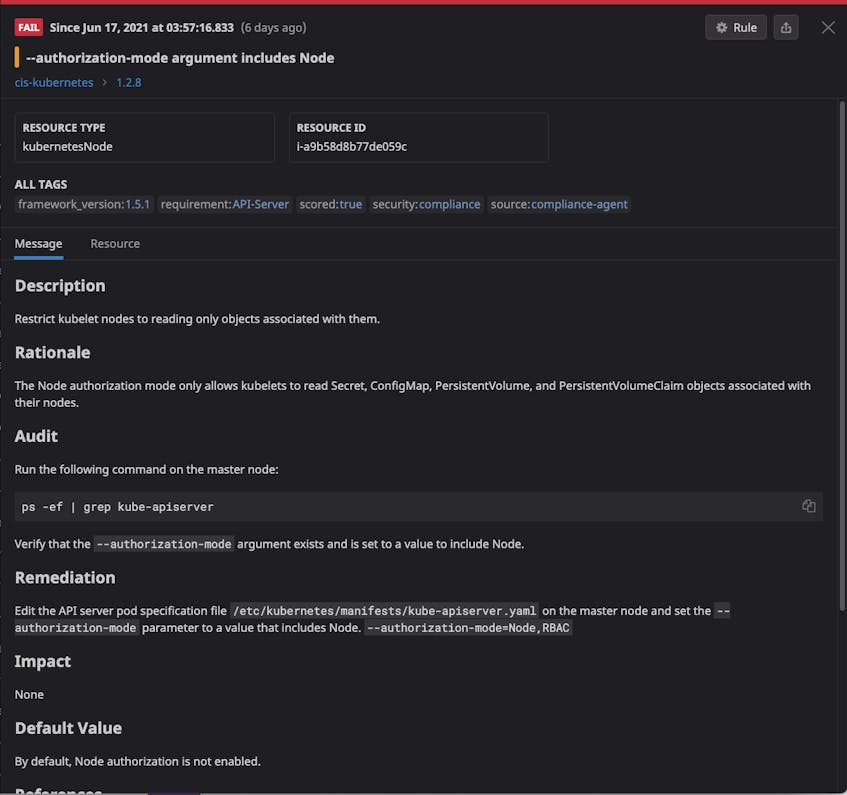Click the requirement:API-Server tag
Image resolution: width=847 pixels, height=795 pixels.
(225, 204)
